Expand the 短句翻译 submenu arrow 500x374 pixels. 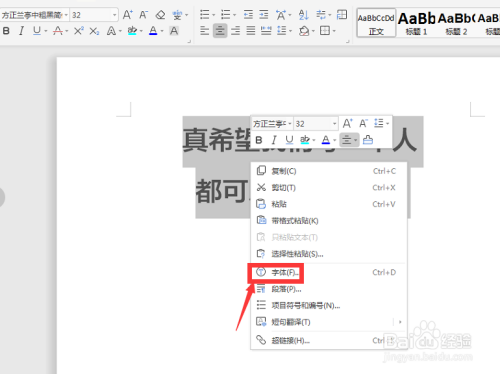point(400,322)
